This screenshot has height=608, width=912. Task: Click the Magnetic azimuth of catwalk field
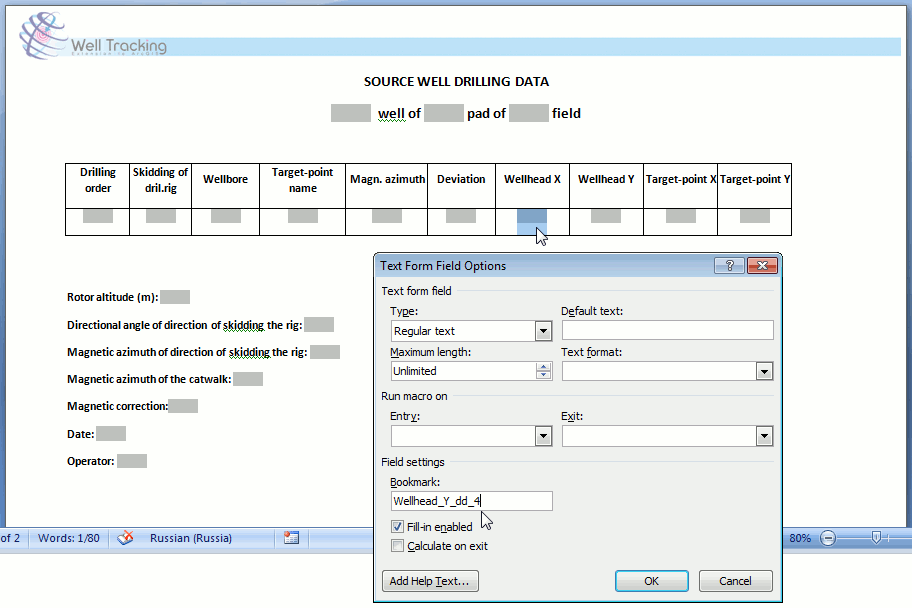coord(248,379)
